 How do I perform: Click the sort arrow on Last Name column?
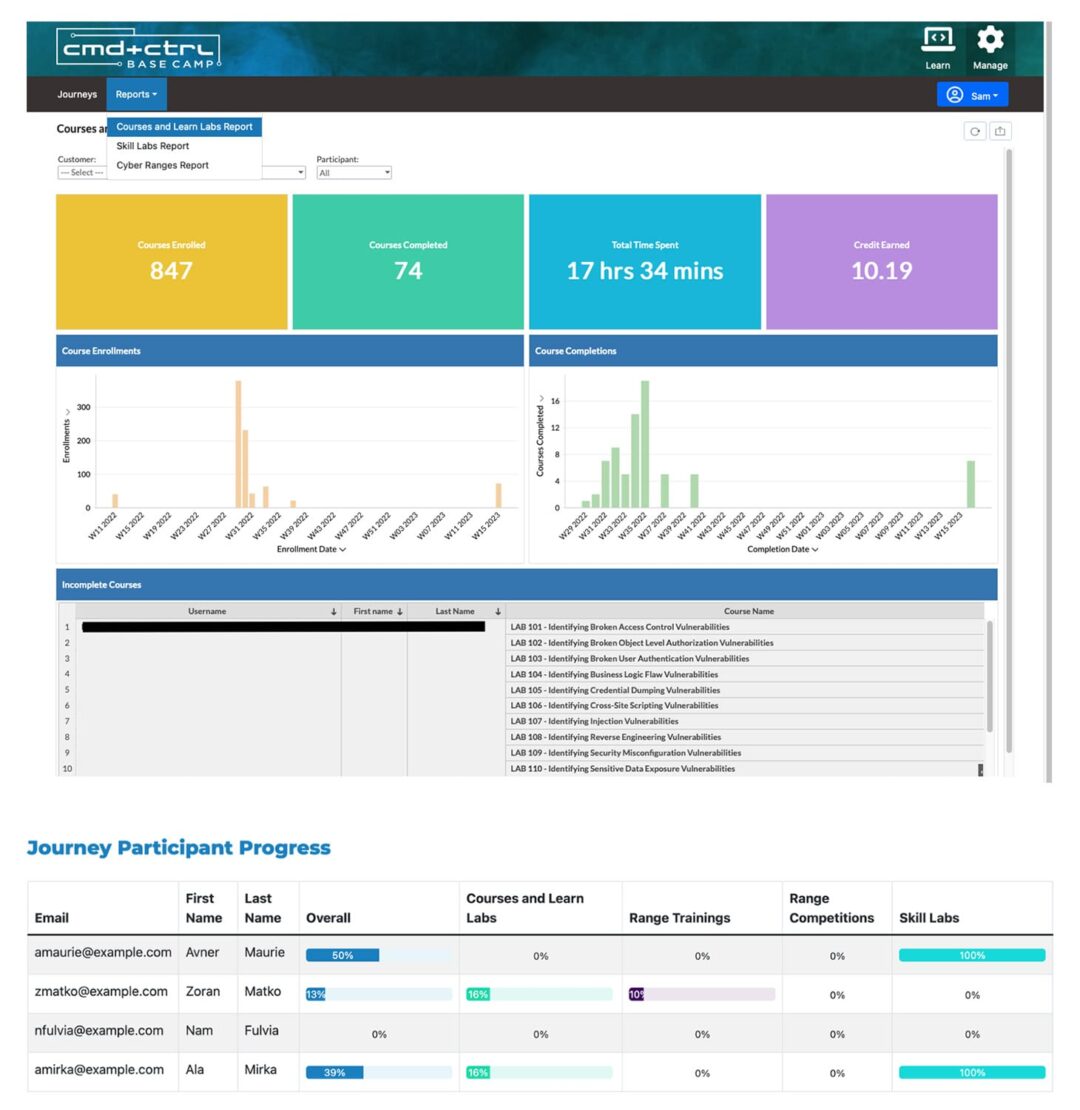tap(497, 611)
